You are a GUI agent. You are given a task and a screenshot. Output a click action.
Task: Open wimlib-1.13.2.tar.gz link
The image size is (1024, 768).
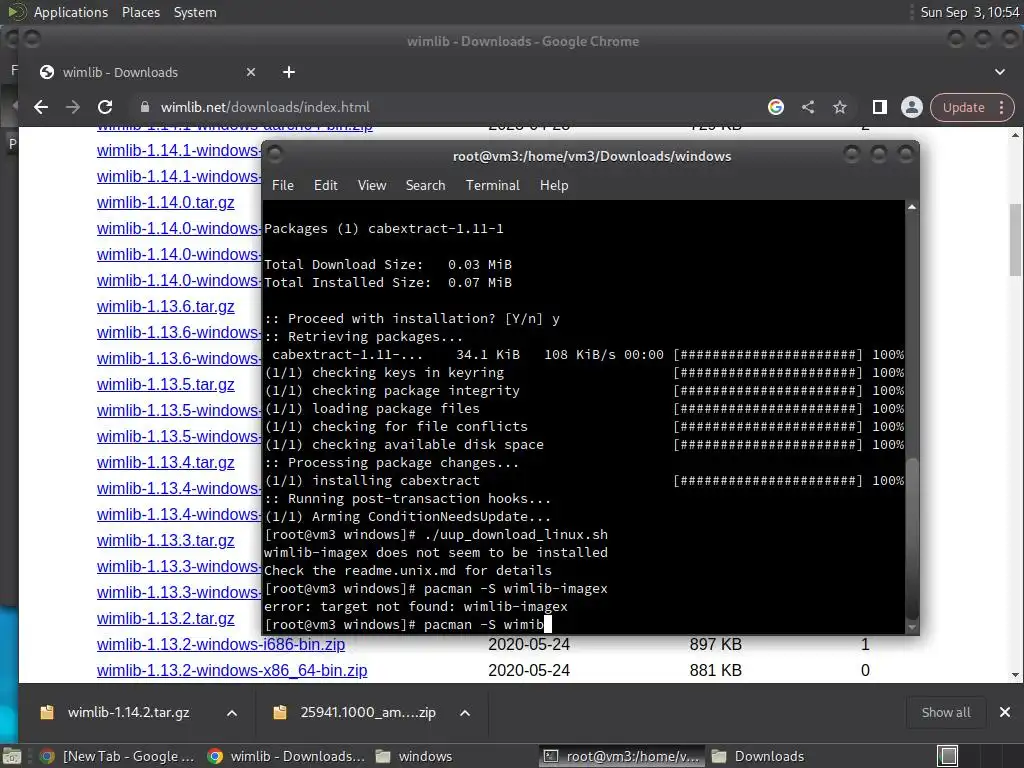[165, 618]
